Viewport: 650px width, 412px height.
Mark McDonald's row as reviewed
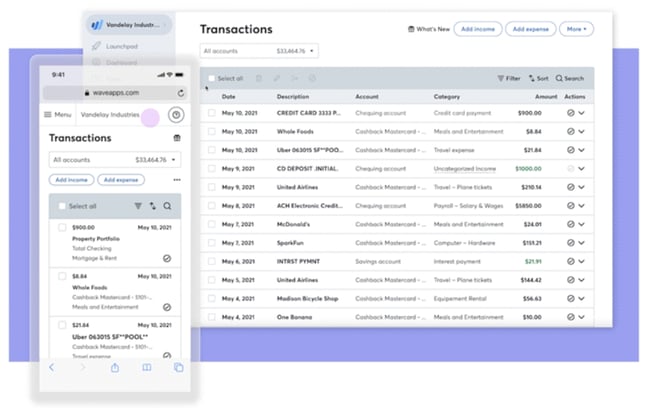coord(571,224)
